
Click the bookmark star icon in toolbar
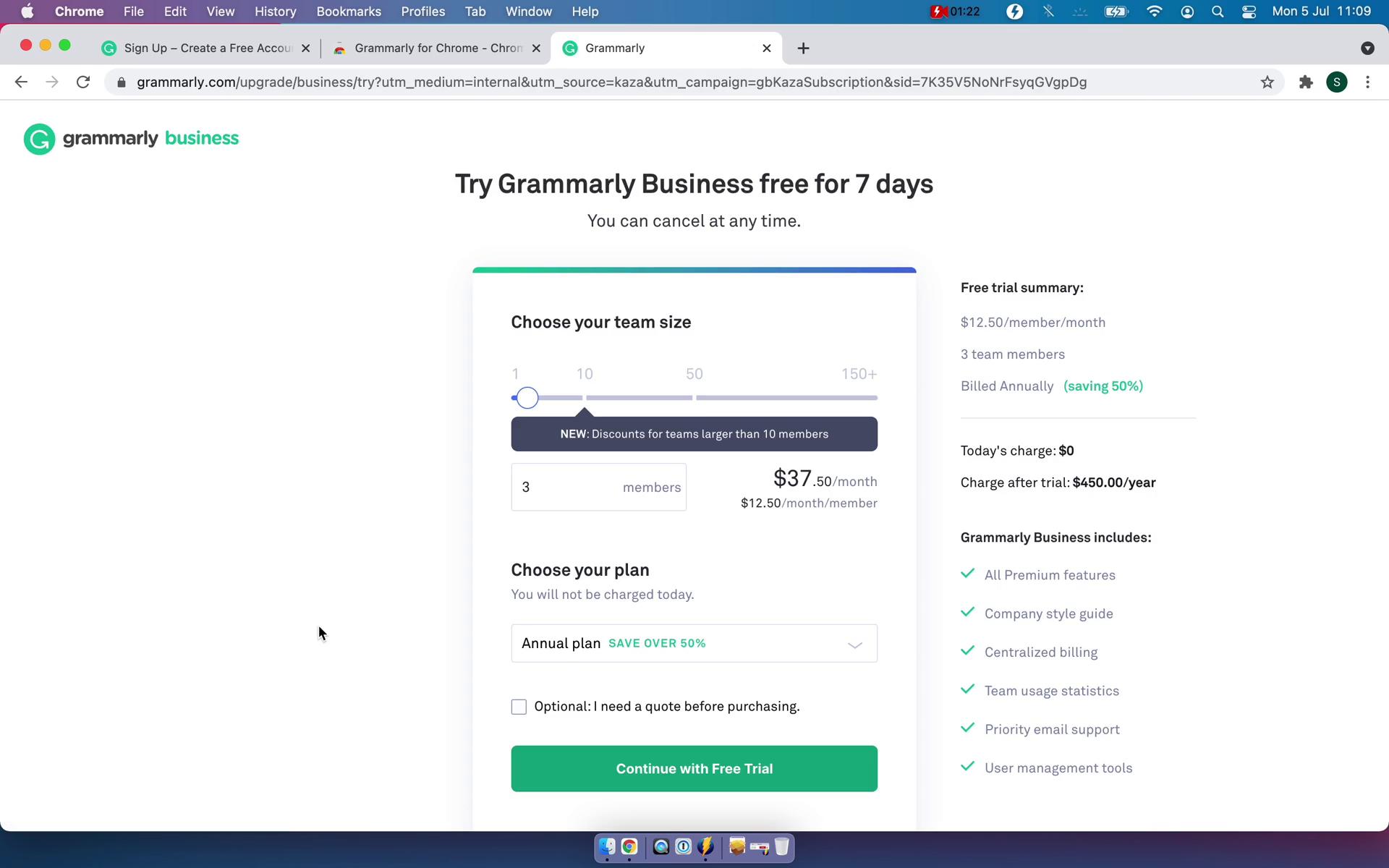click(1268, 82)
